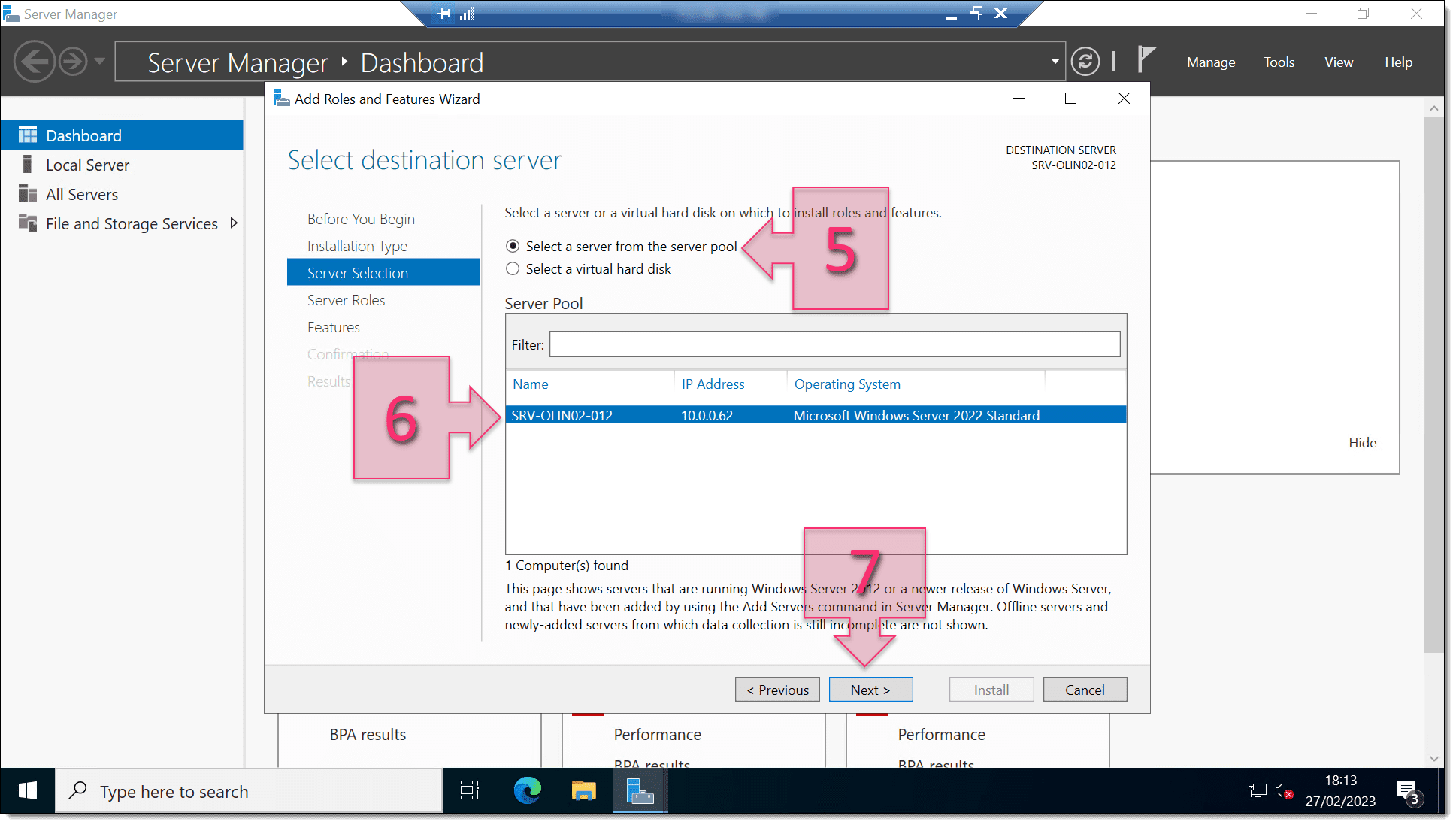
Task: Open the Manage menu
Action: coord(1210,62)
